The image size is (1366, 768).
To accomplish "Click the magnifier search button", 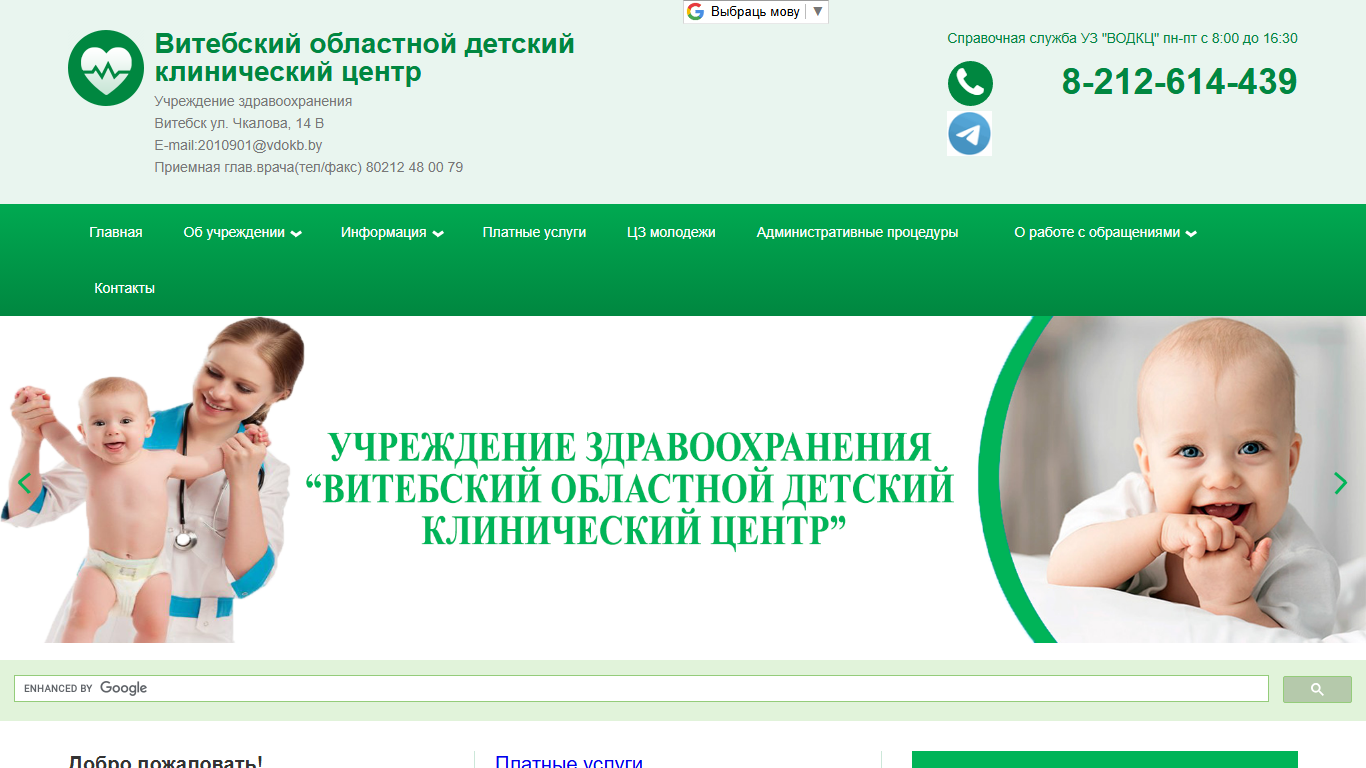I will pyautogui.click(x=1317, y=689).
